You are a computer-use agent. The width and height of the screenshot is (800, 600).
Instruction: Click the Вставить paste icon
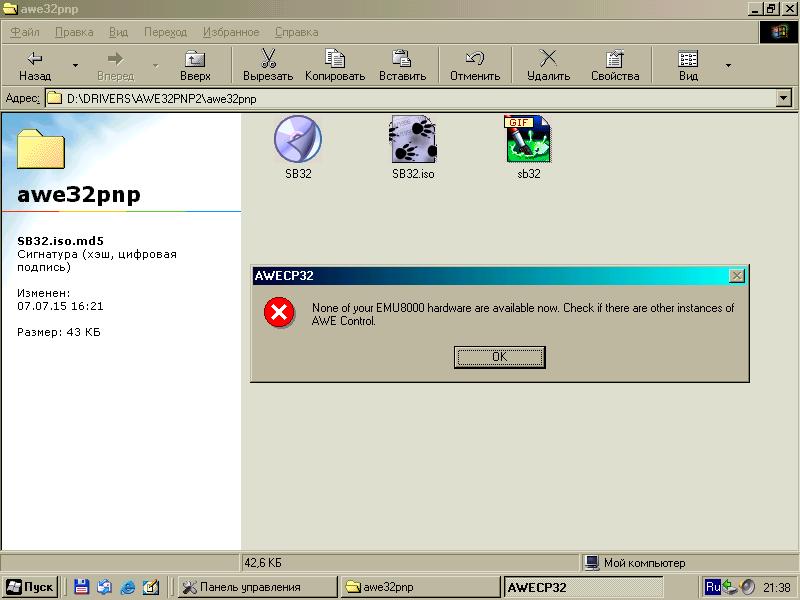[x=402, y=59]
